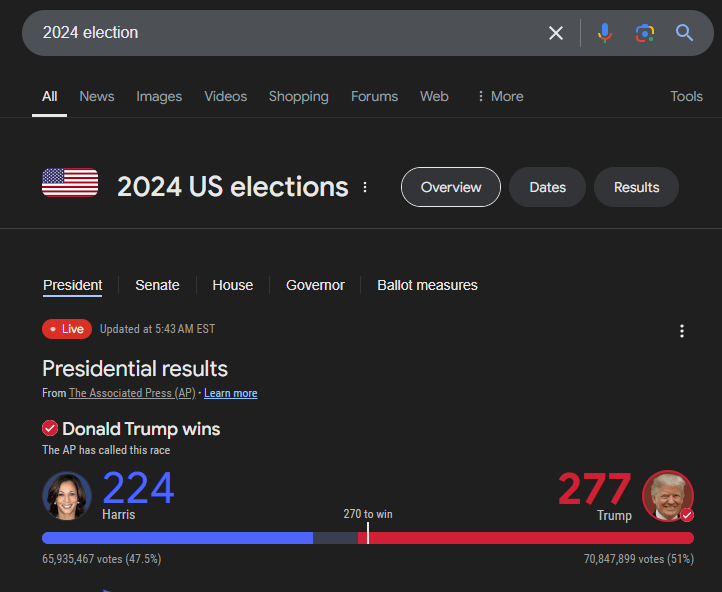
Task: Click the '65,935,467 votes (47.5%)' text
Action: pyautogui.click(x=102, y=559)
